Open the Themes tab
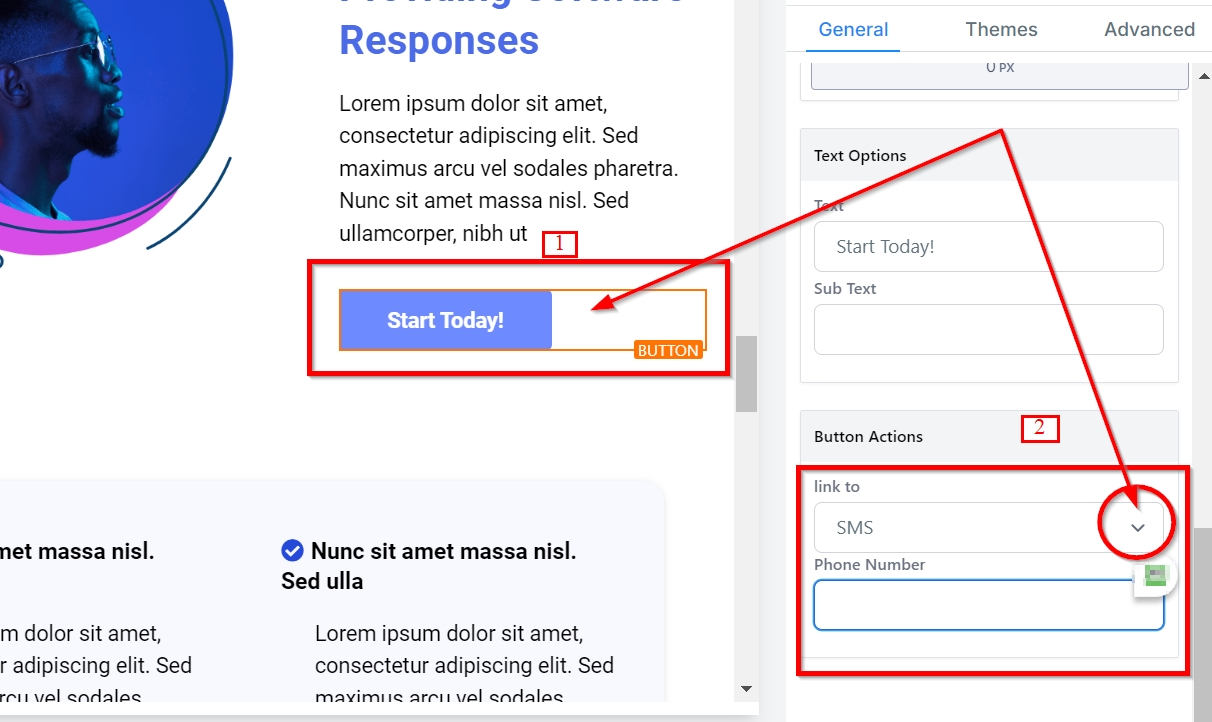Viewport: 1212px width, 722px height. 1001,30
